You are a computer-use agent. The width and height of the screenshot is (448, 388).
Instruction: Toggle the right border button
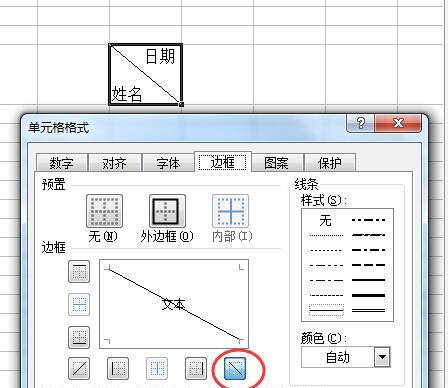pos(196,368)
